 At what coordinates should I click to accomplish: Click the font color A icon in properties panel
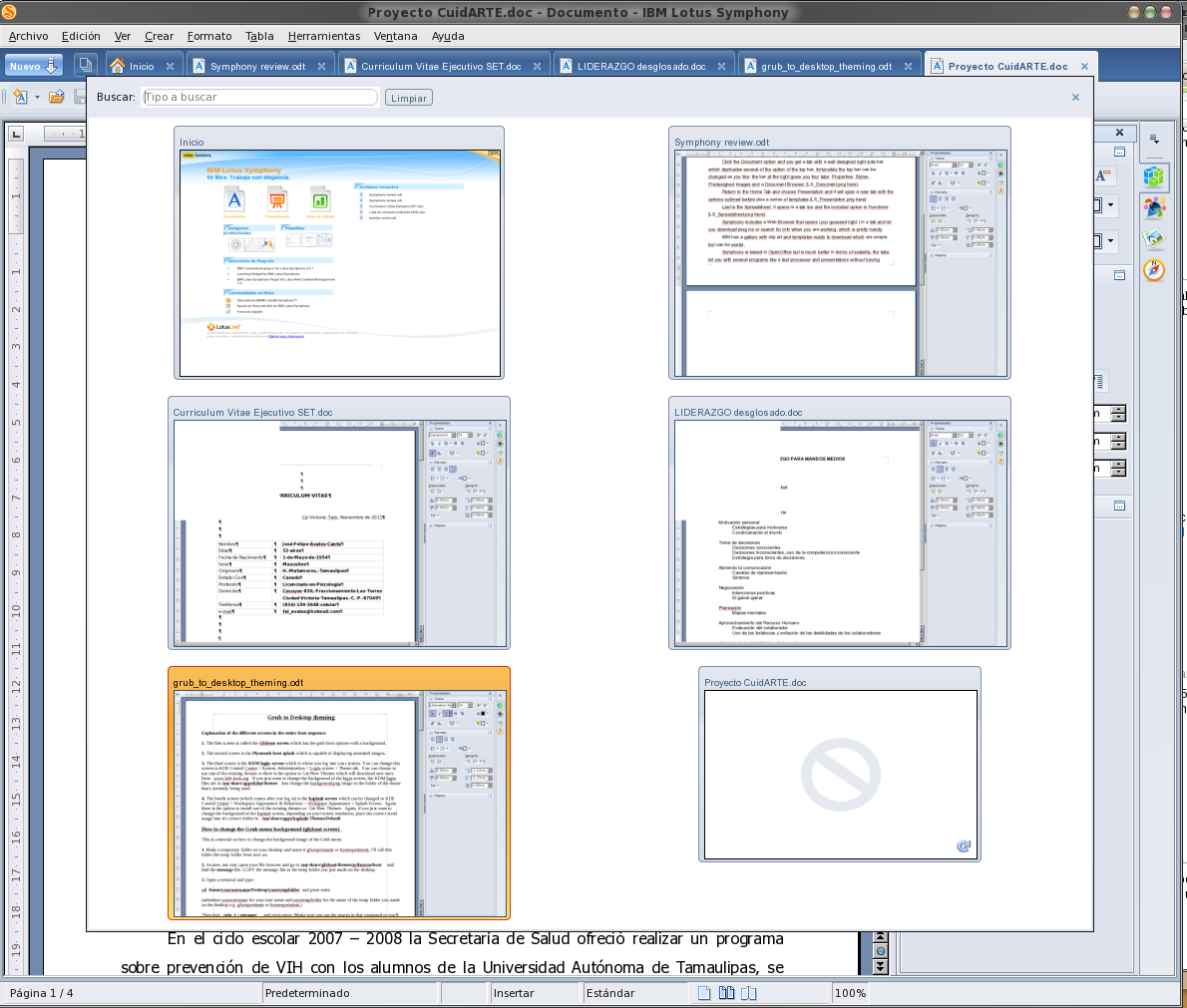(1103, 175)
